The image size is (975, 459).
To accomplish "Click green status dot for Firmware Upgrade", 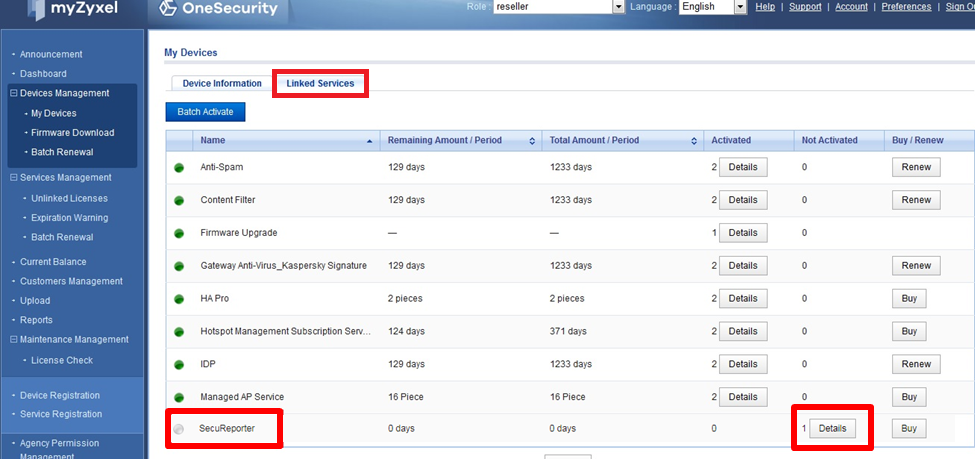I will point(179,233).
